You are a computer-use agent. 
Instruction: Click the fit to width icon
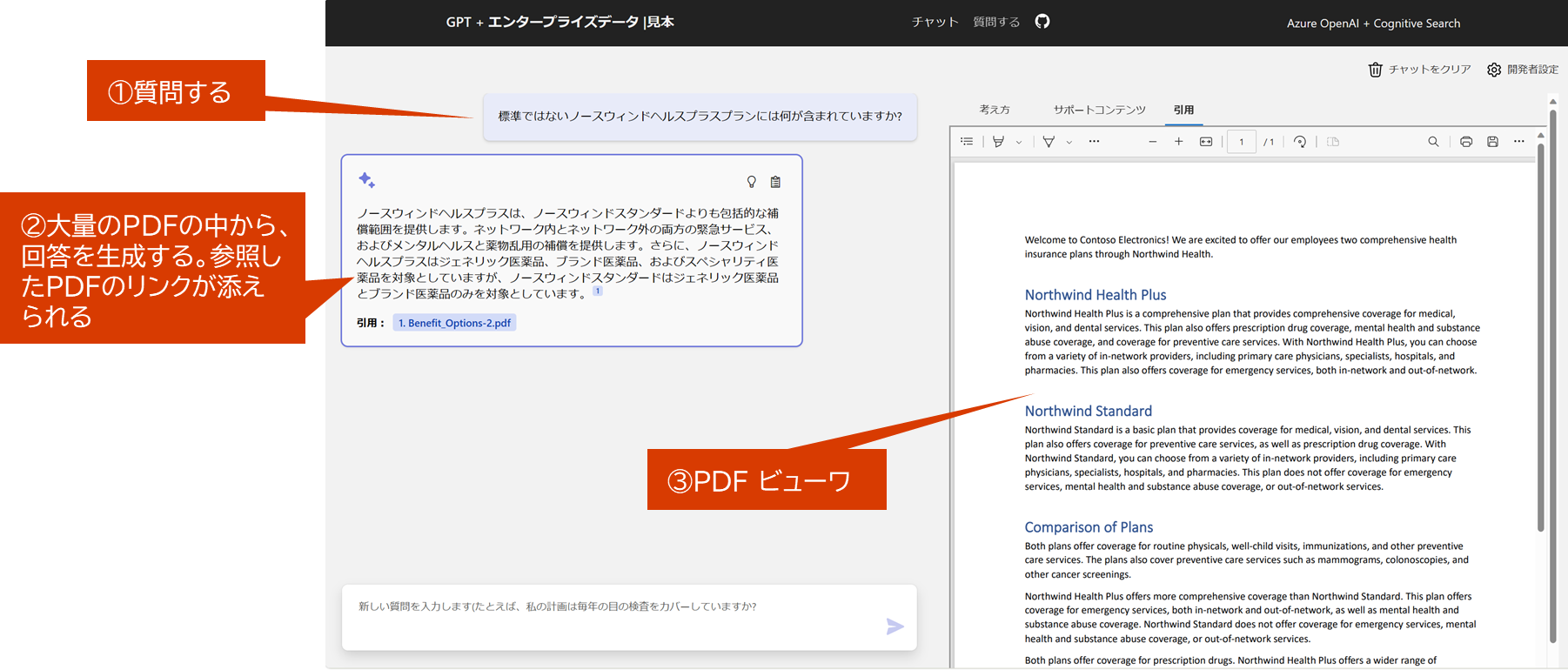[x=1206, y=141]
